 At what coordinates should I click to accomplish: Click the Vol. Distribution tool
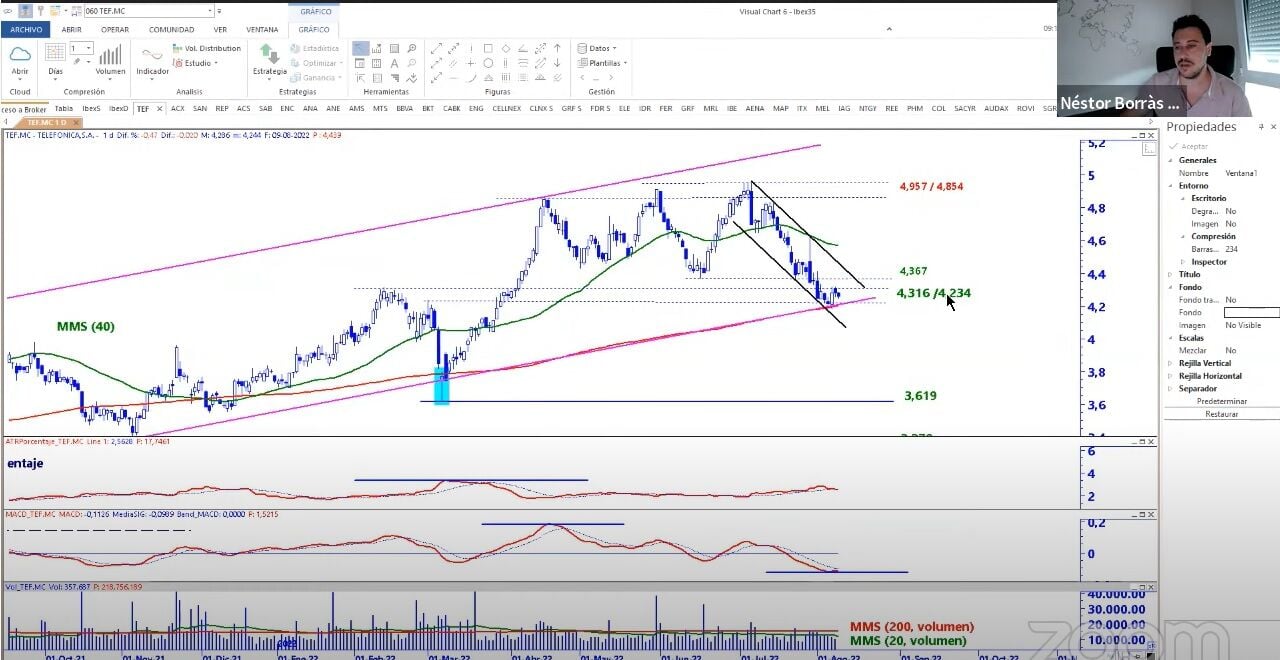click(x=207, y=48)
